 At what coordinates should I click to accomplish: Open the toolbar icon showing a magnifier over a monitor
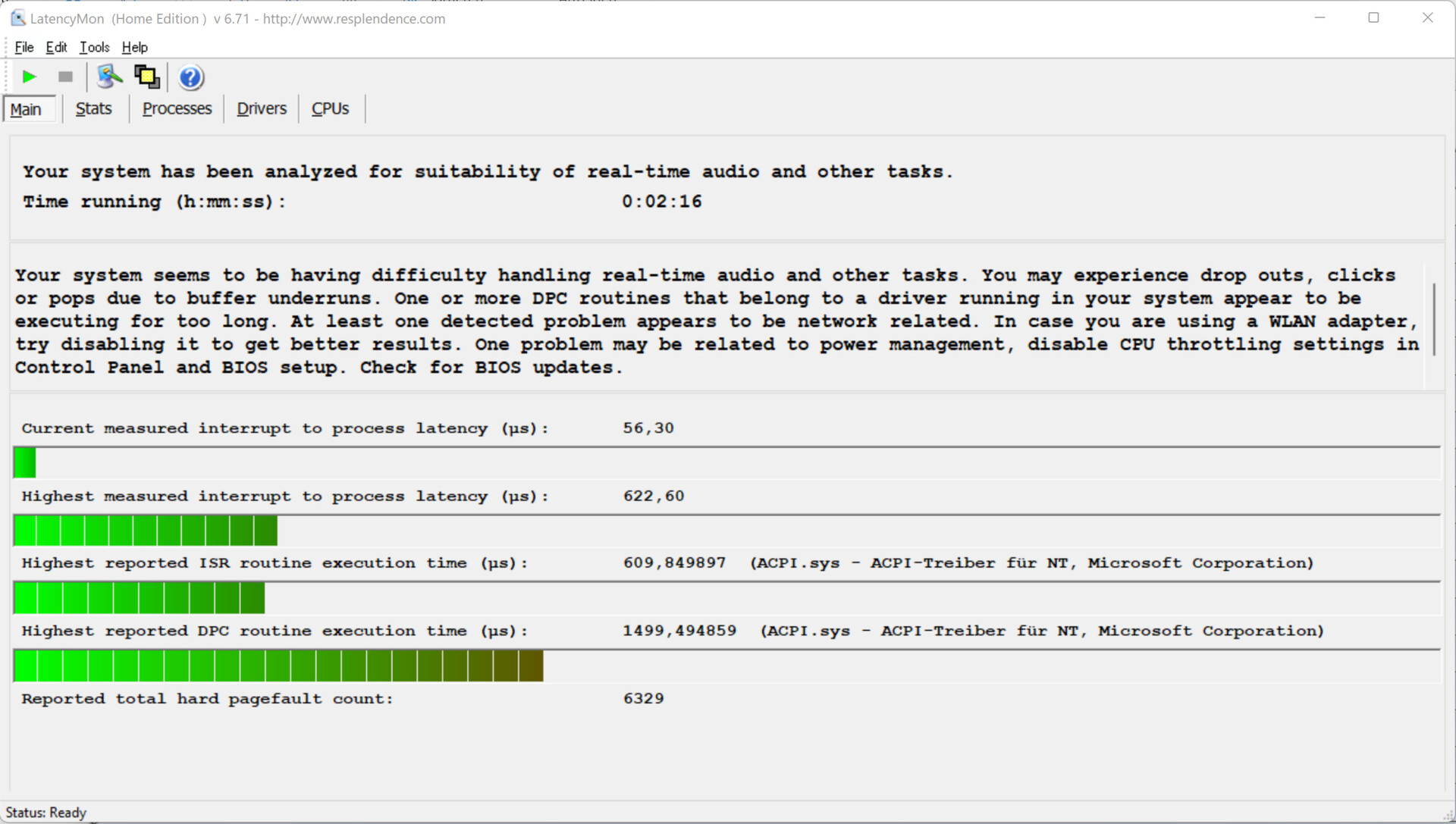click(109, 77)
